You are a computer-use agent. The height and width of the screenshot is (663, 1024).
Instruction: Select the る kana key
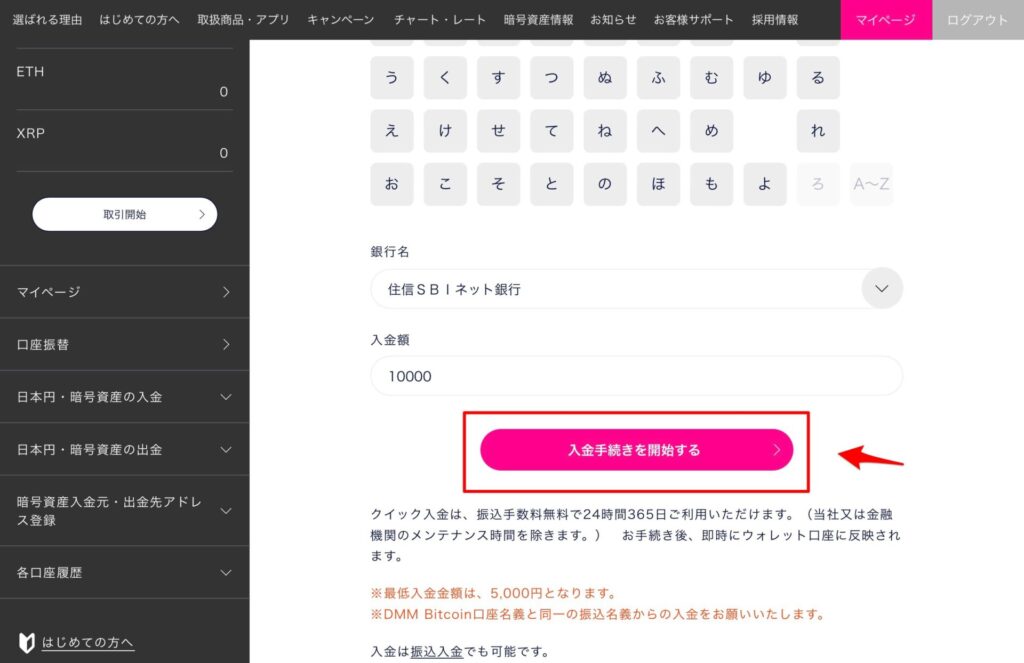(x=818, y=78)
